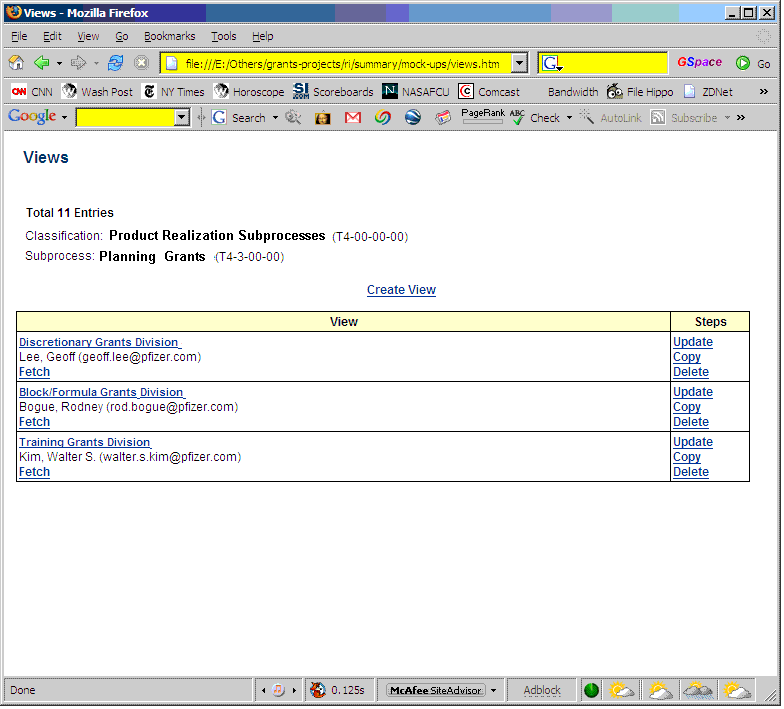Click the green circle status icon
784x709 pixels.
(592, 691)
